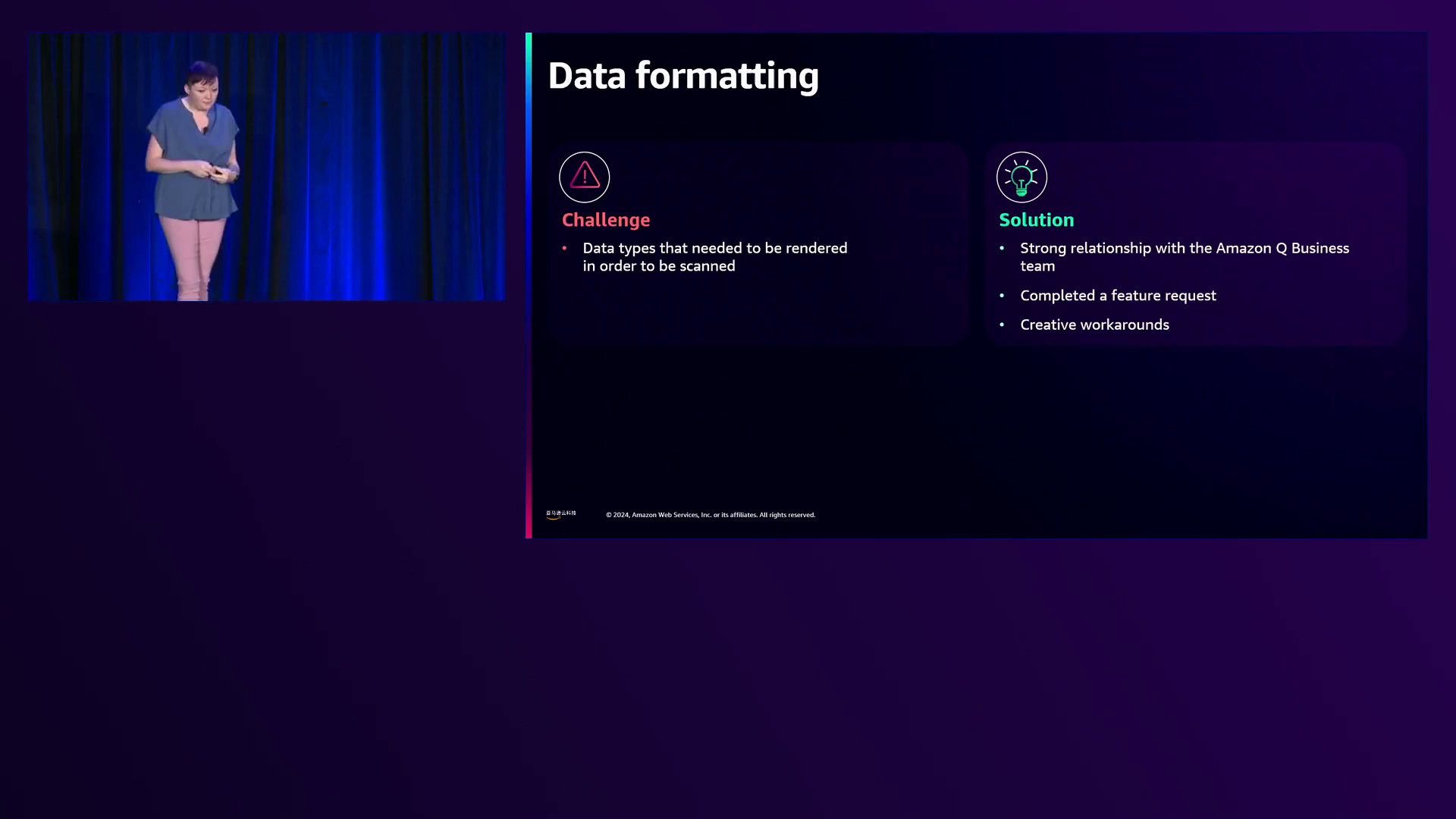Click the 'Data formatting' slide title

pyautogui.click(x=683, y=76)
